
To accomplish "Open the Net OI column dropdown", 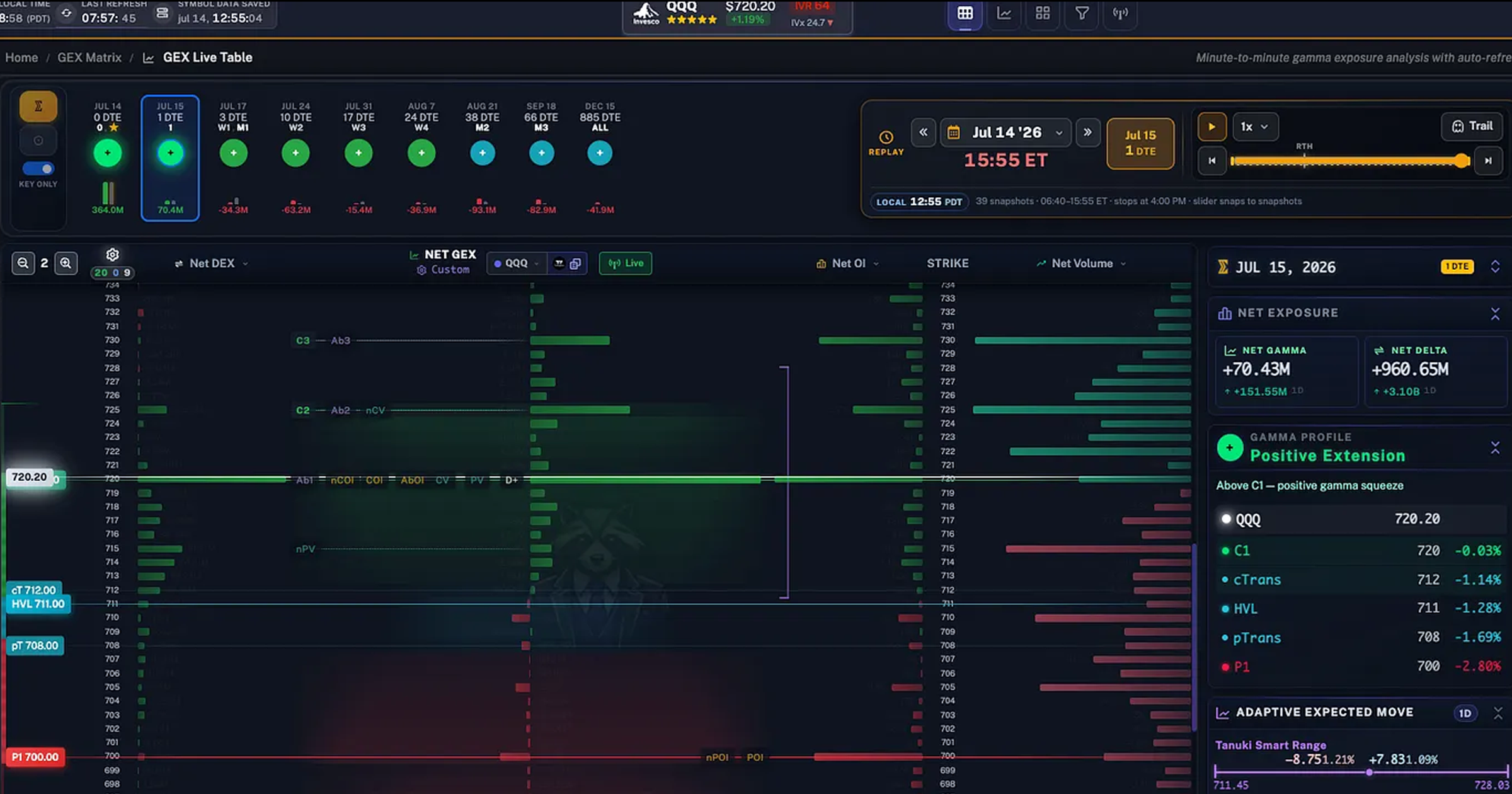I will 848,263.
